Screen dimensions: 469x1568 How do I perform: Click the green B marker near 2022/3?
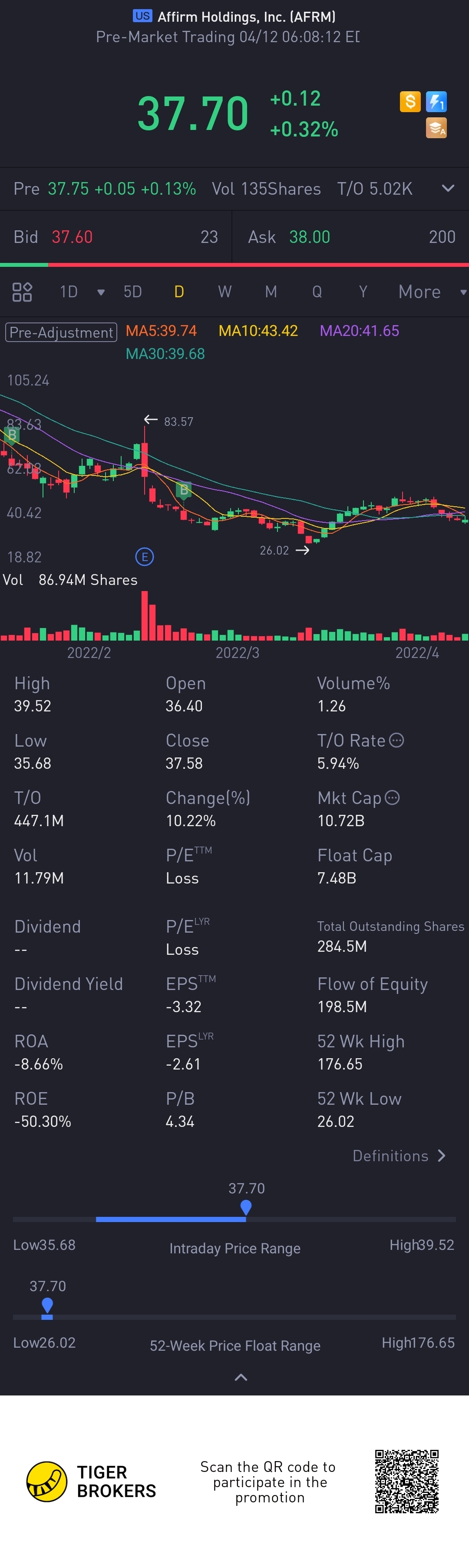184,489
